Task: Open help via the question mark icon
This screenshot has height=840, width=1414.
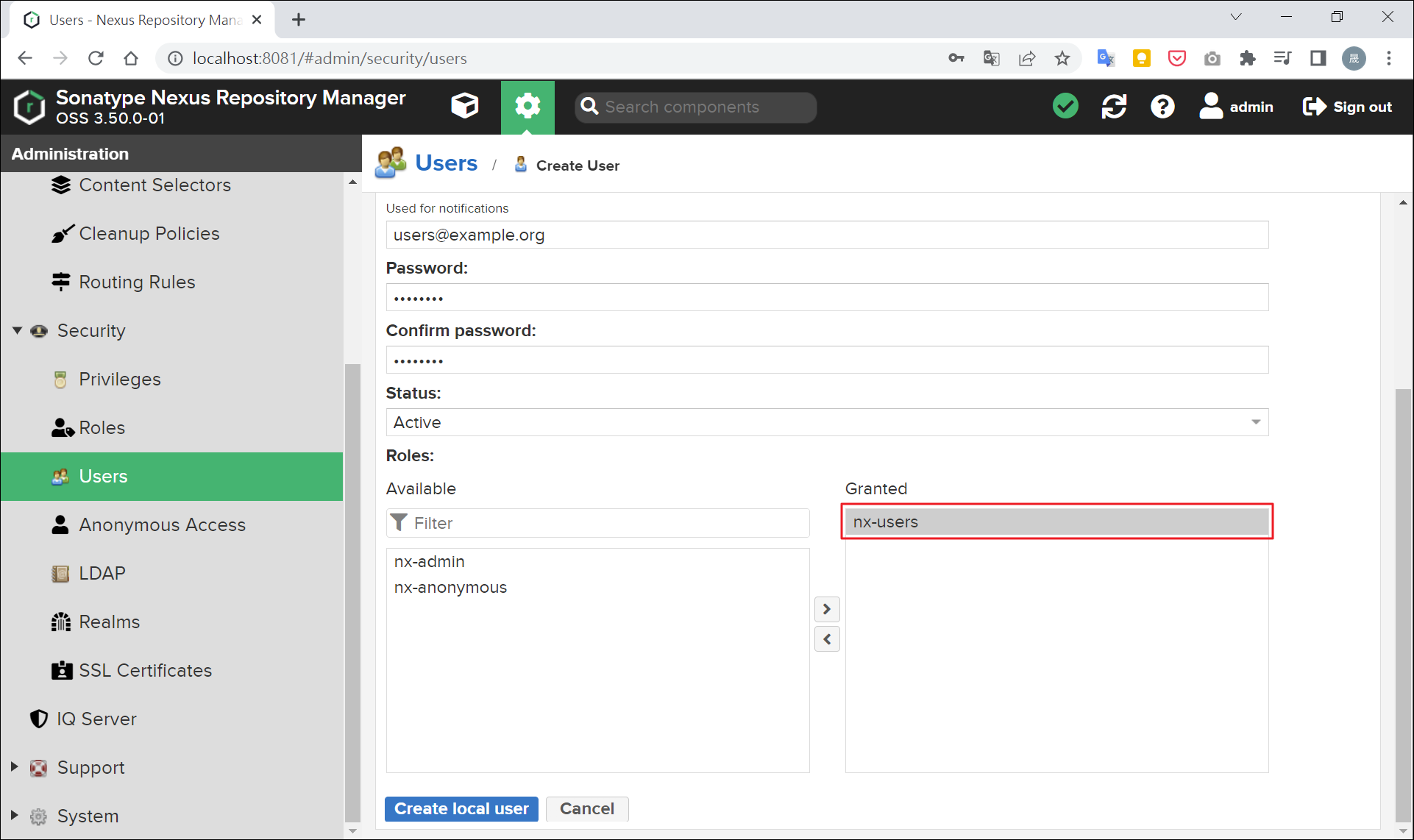Action: (x=1162, y=106)
